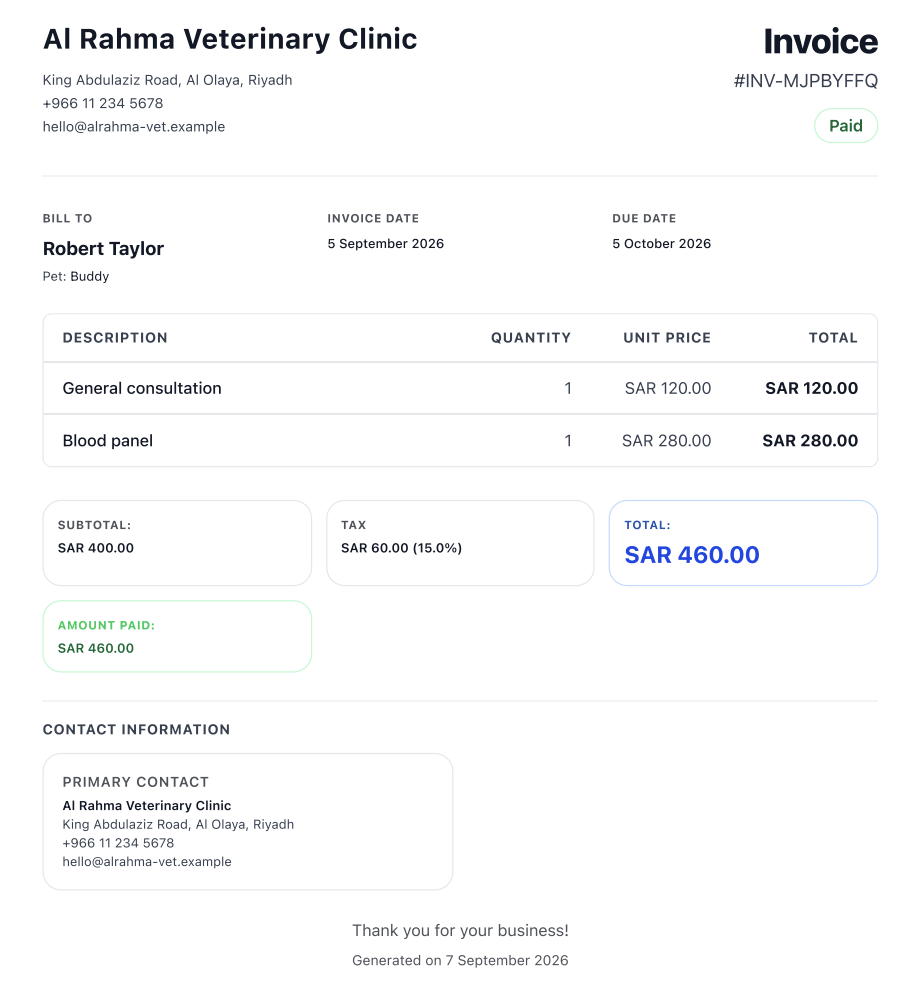The width and height of the screenshot is (920, 1004).
Task: Select clinic name in the primary contact card
Action: [x=147, y=806]
